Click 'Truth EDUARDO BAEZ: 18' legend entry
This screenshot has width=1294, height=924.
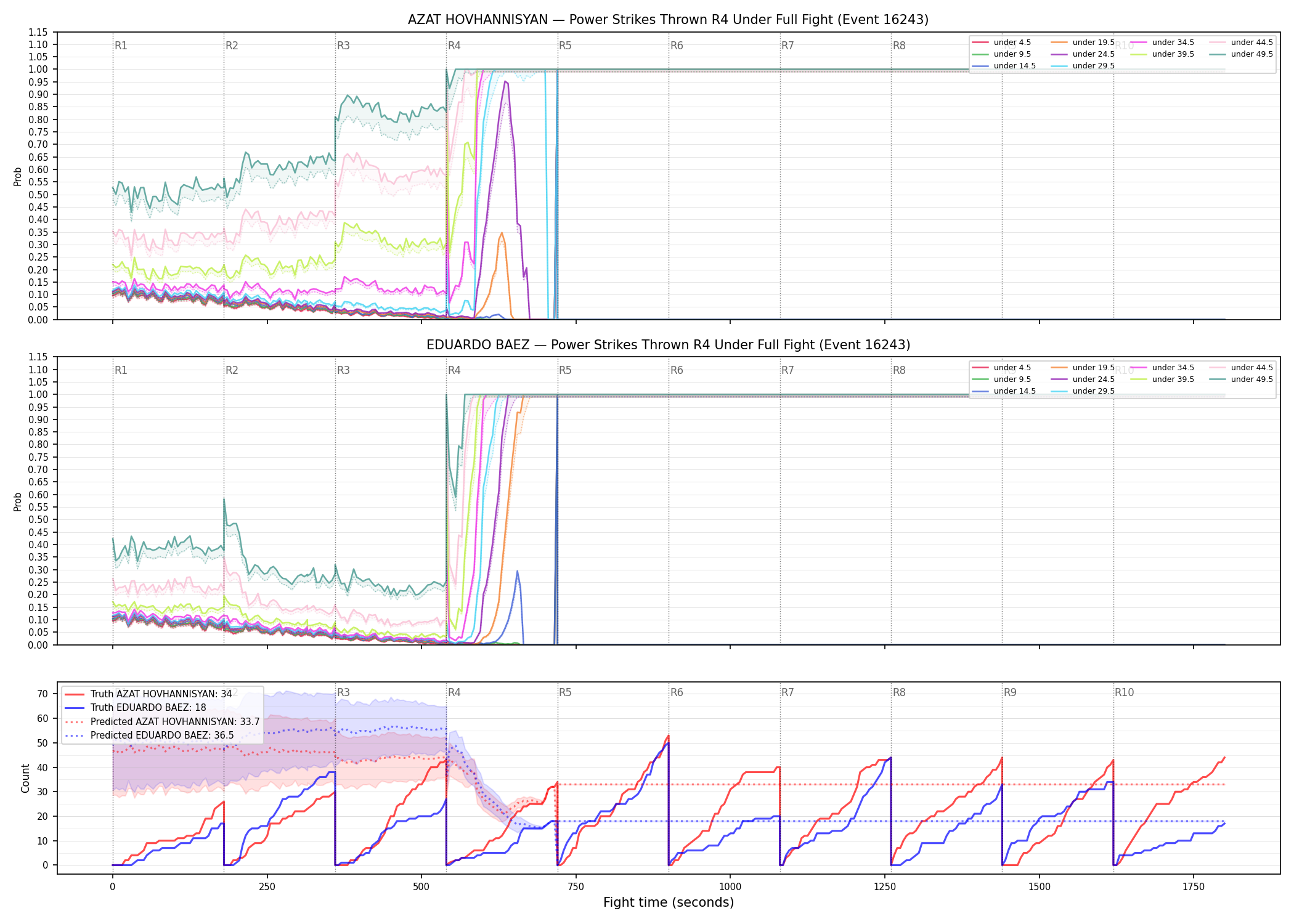[136, 708]
